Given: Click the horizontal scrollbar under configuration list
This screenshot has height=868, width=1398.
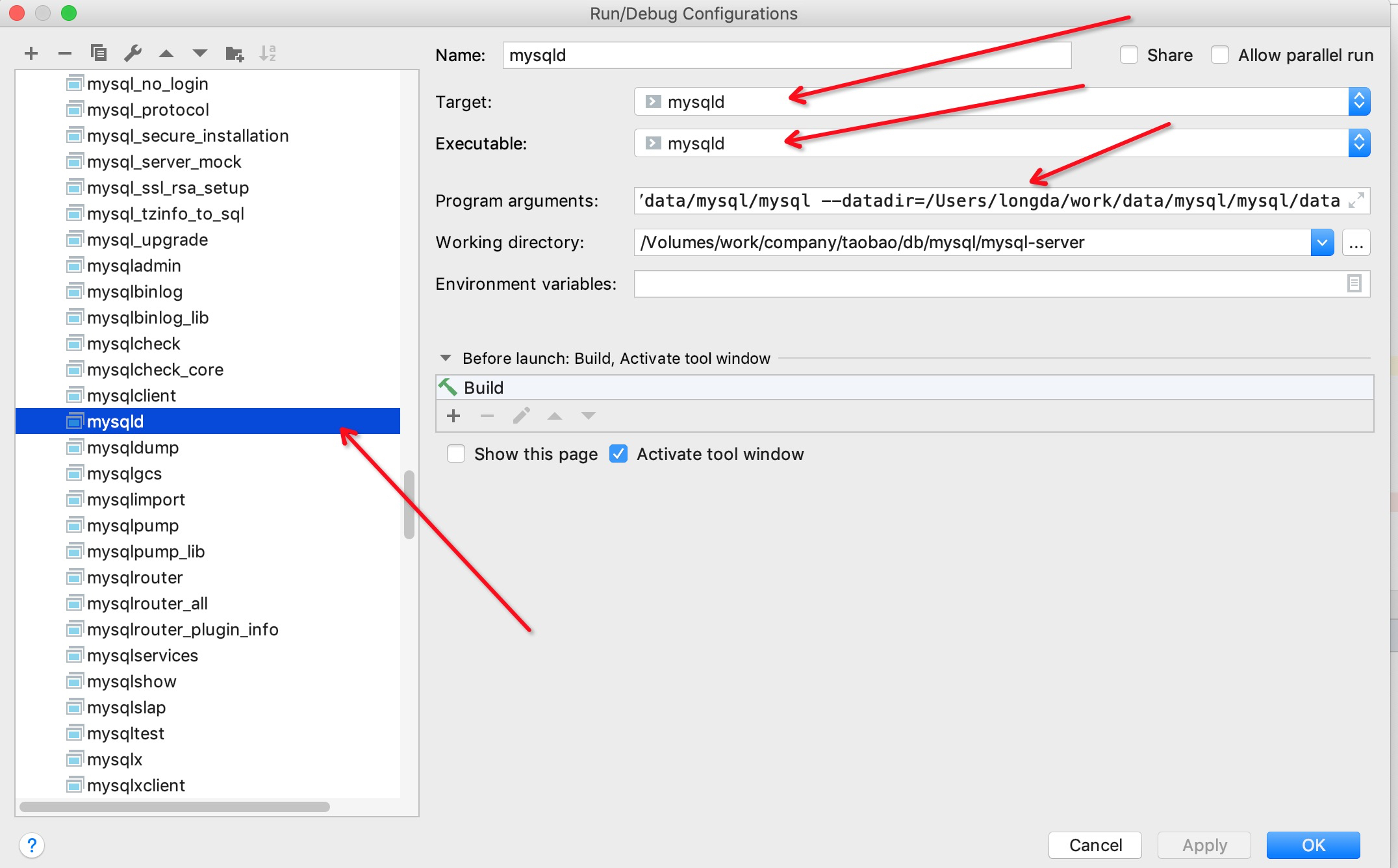Looking at the screenshot, I should [x=175, y=807].
